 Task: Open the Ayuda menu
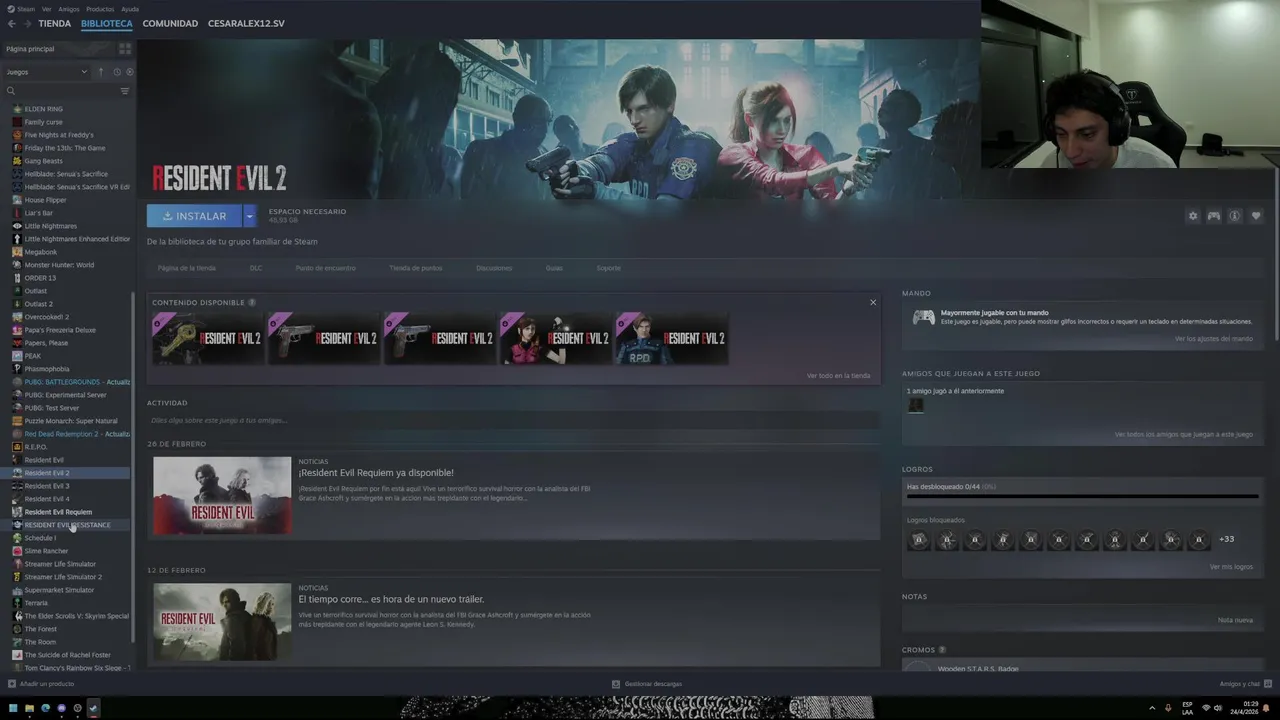[130, 9]
